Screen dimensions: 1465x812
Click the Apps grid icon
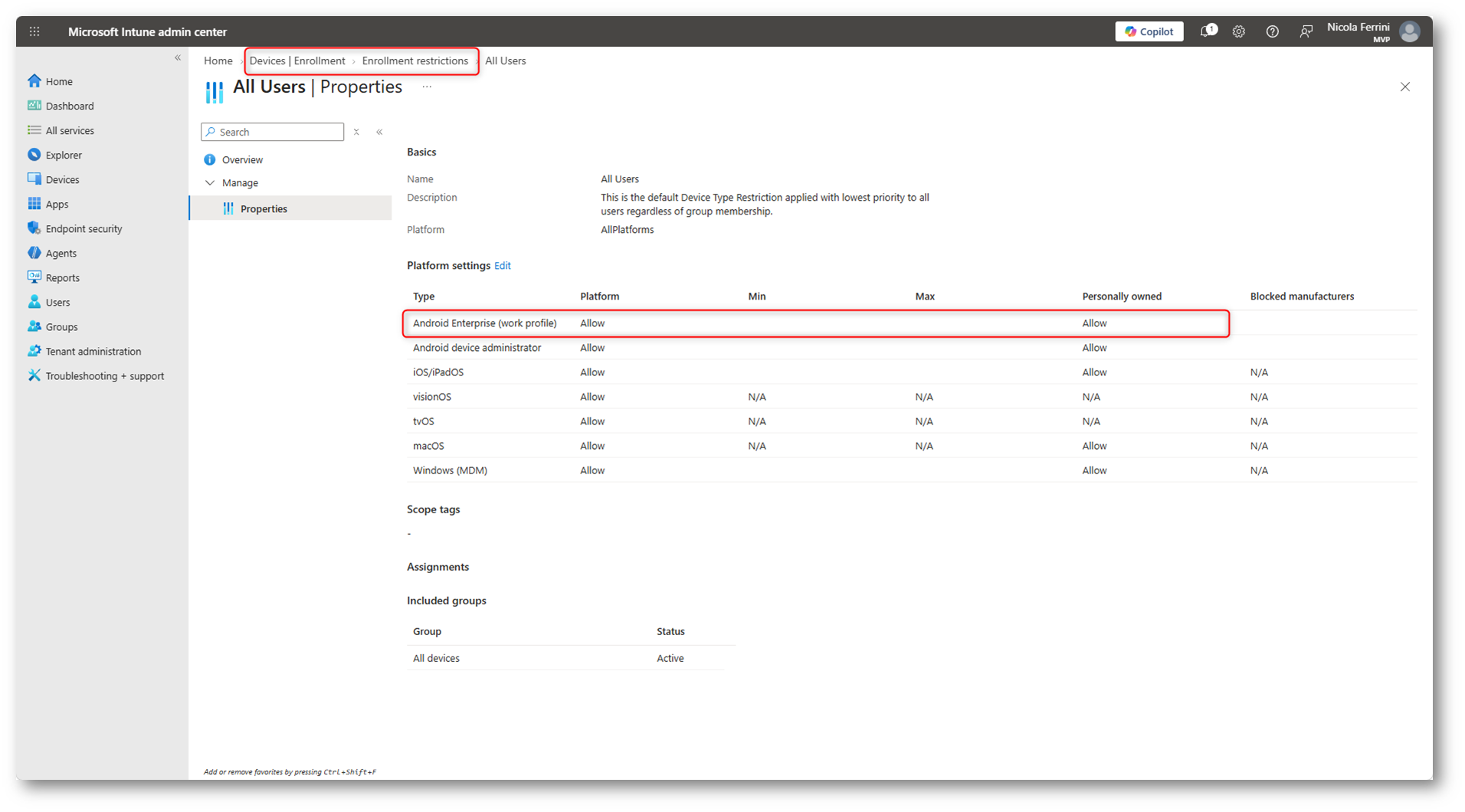34,203
